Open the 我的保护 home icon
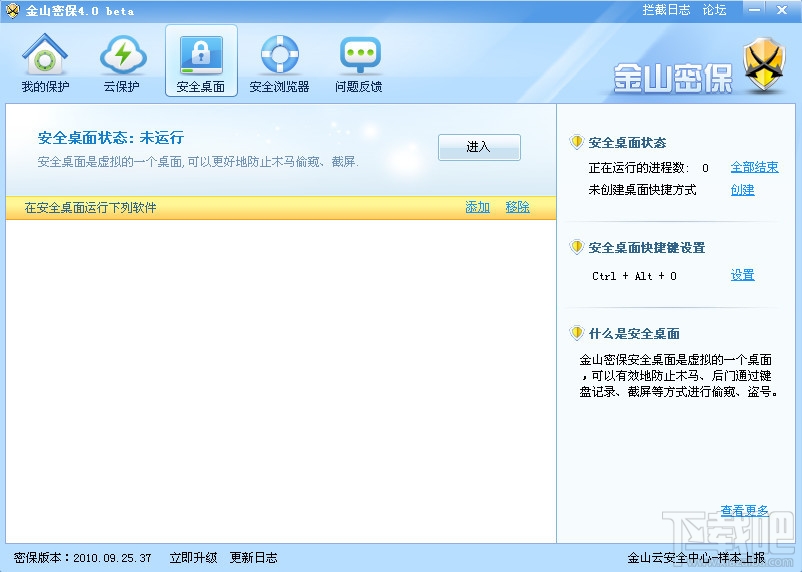Image resolution: width=802 pixels, height=572 pixels. (45, 54)
